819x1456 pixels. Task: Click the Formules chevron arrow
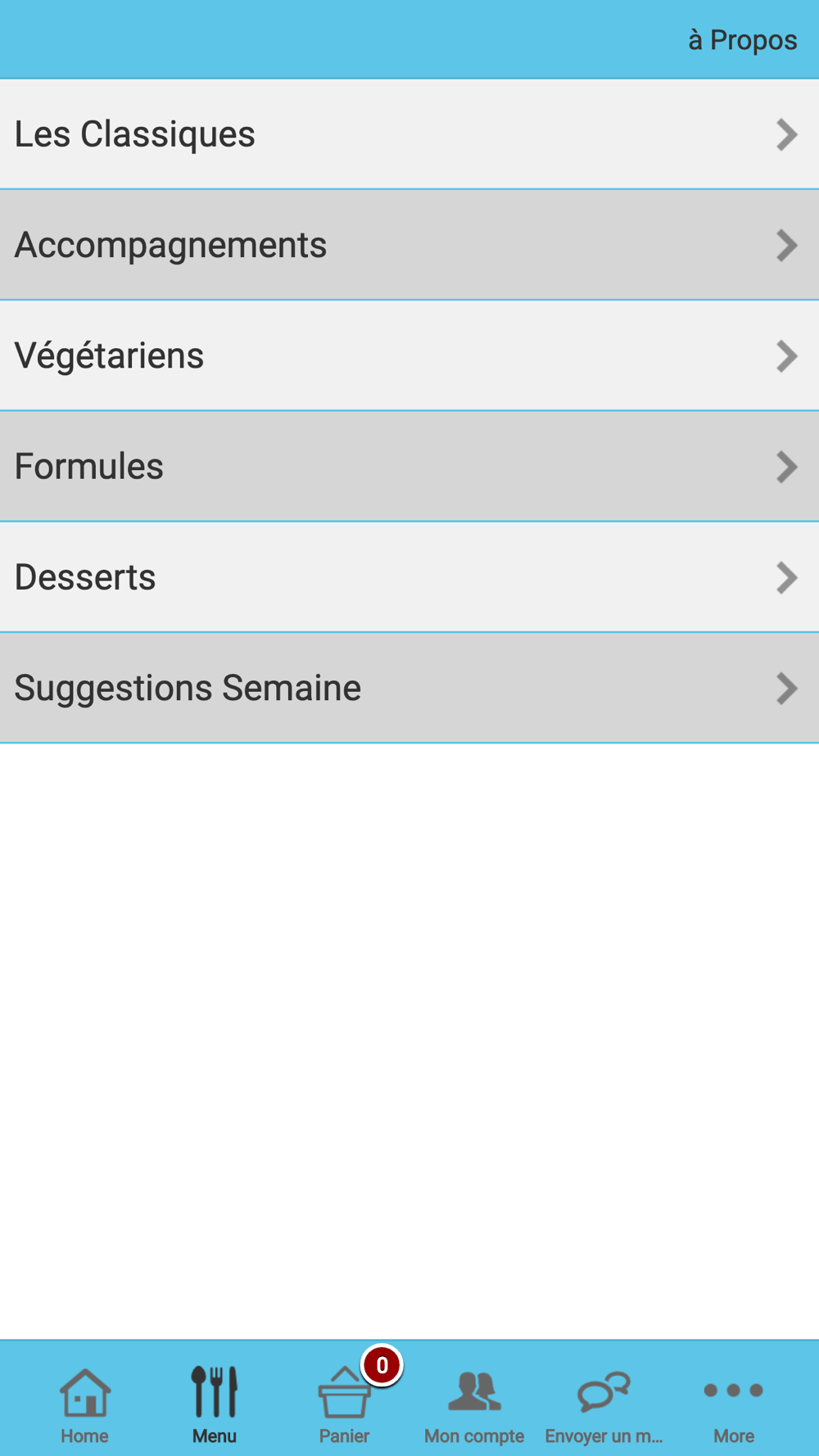pyautogui.click(x=786, y=467)
